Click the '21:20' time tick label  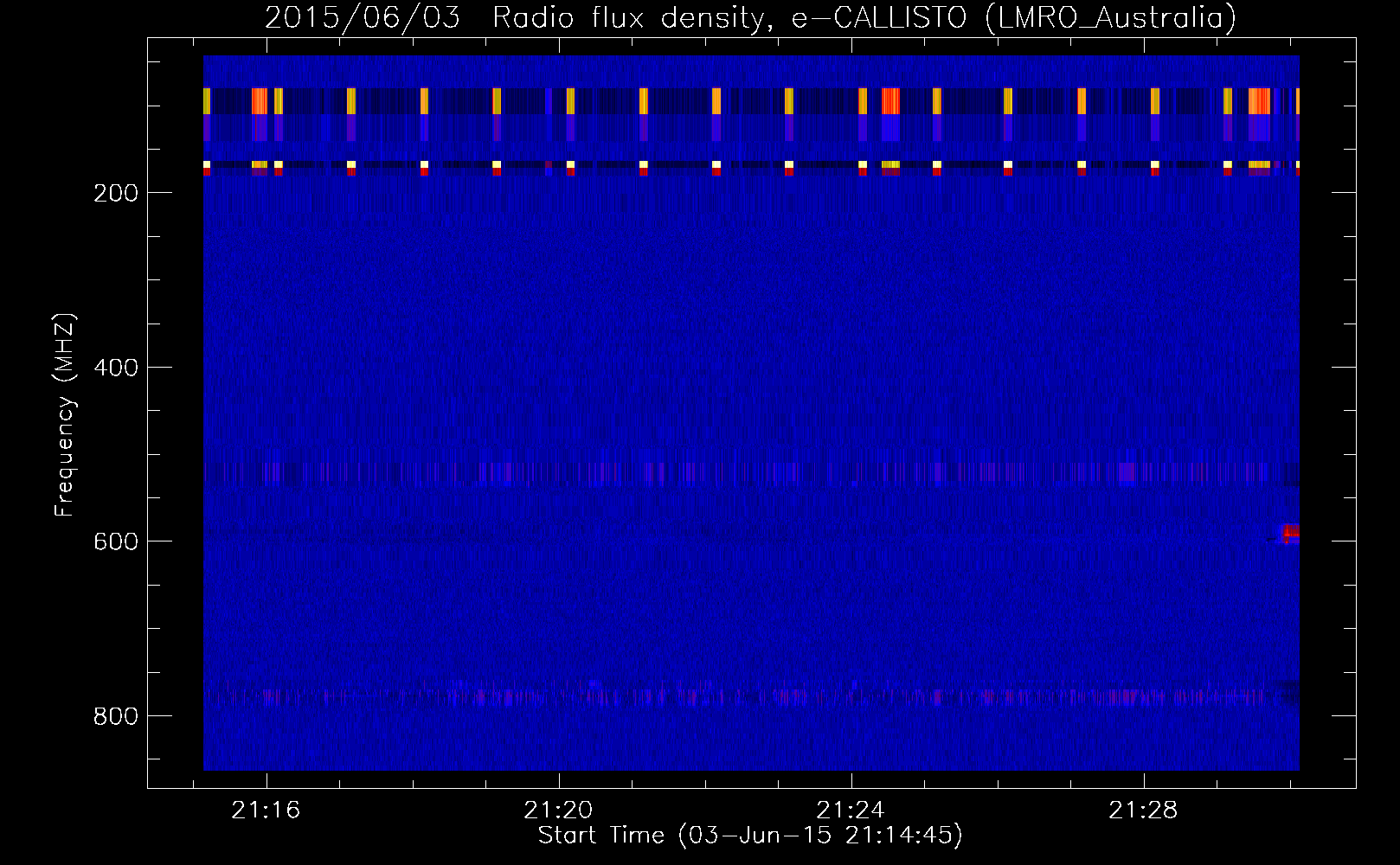click(x=559, y=811)
